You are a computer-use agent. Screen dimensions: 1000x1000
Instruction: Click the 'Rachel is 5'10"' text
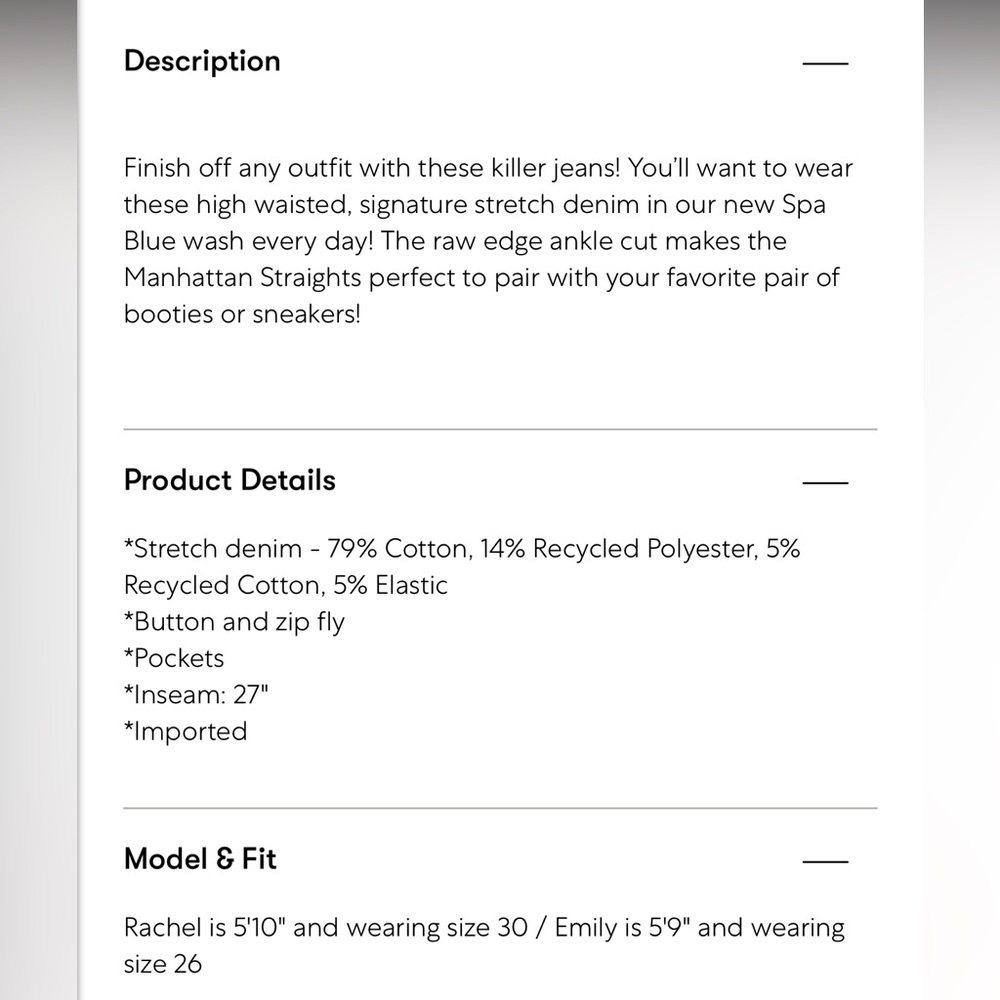(204, 927)
